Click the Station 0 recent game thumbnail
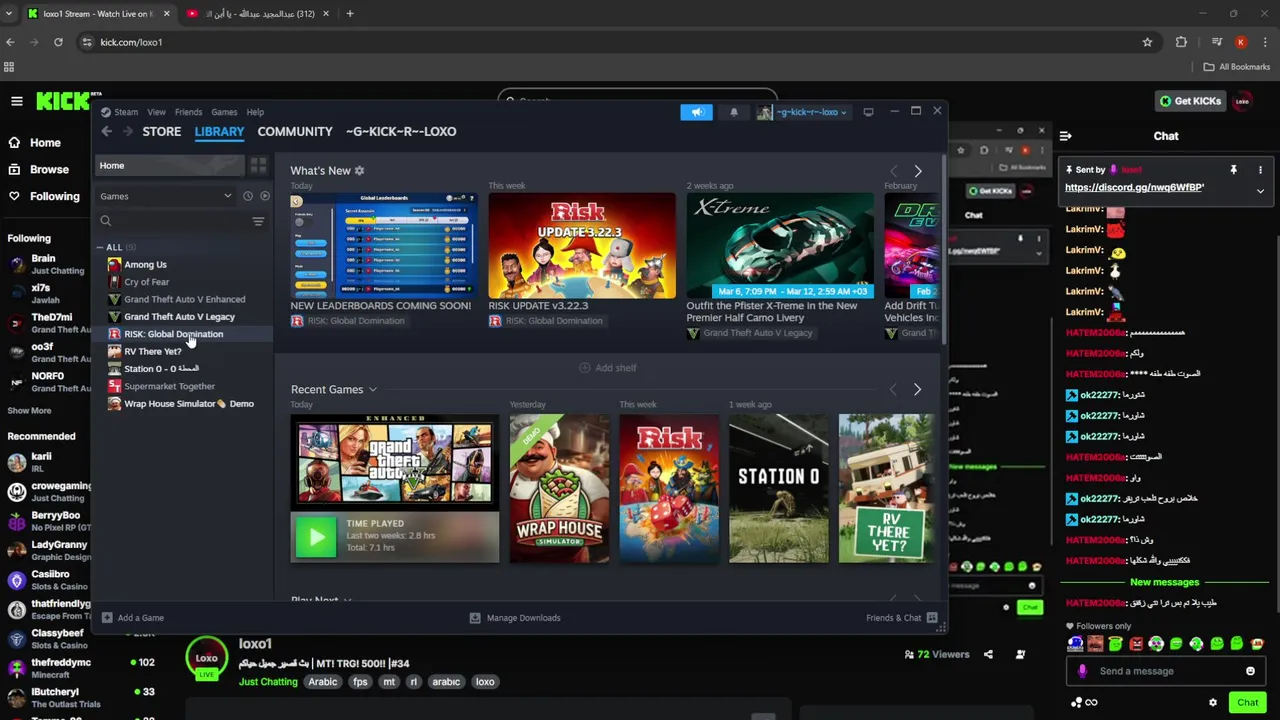The height and width of the screenshot is (720, 1280). [779, 488]
